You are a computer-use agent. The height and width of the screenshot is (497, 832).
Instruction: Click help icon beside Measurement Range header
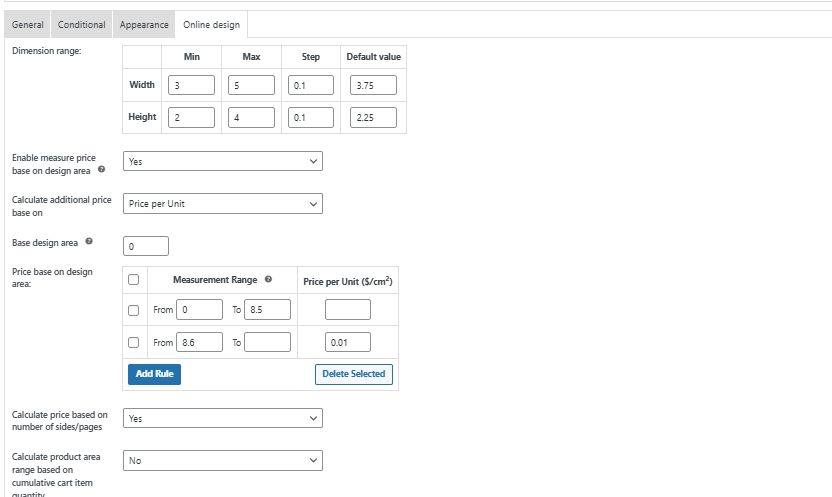pyautogui.click(x=269, y=280)
